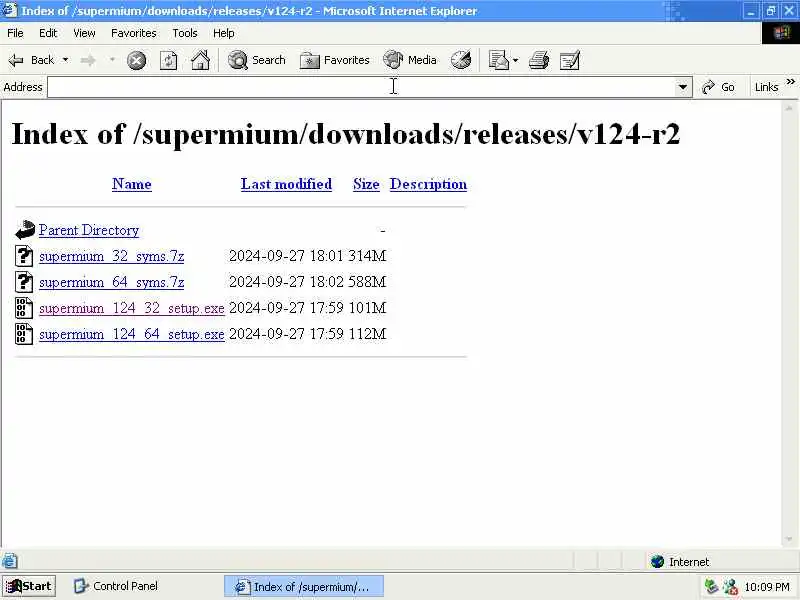Click the 10:09 PM clock

[767, 587]
